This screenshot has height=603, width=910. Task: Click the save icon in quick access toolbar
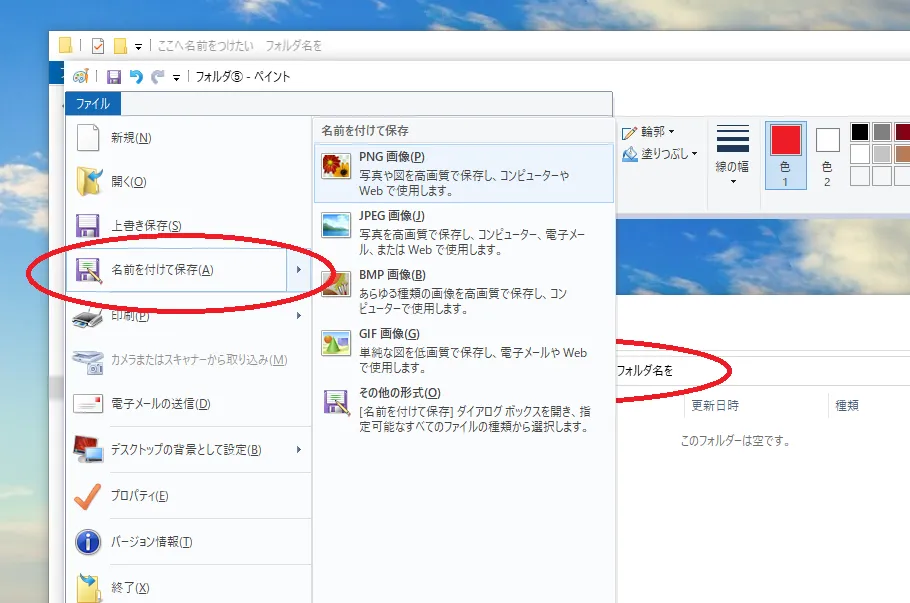point(114,77)
